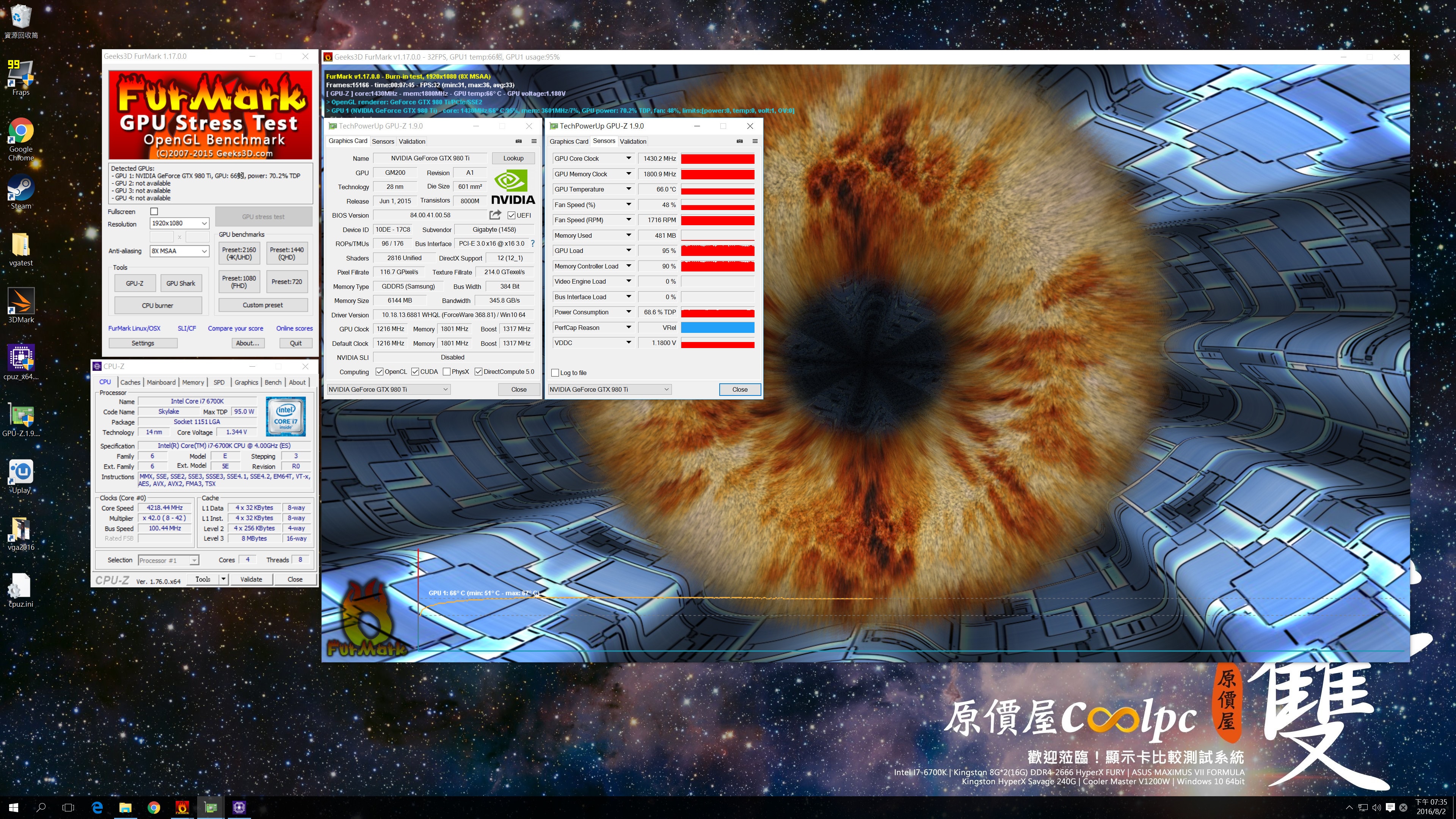Open Microsoft Edge from taskbar
The height and width of the screenshot is (819, 1456).
(x=97, y=808)
